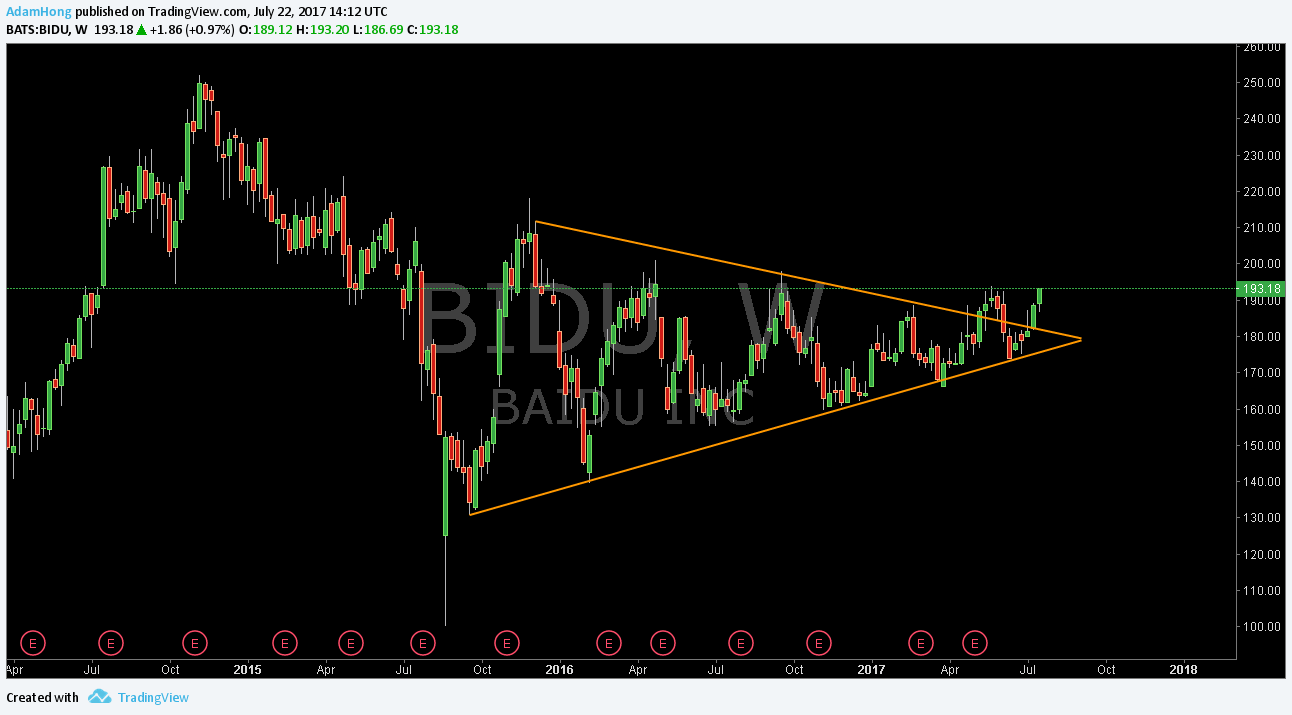1292x715 pixels.
Task: Open the AdamHong author profile link
Action: tap(37, 13)
